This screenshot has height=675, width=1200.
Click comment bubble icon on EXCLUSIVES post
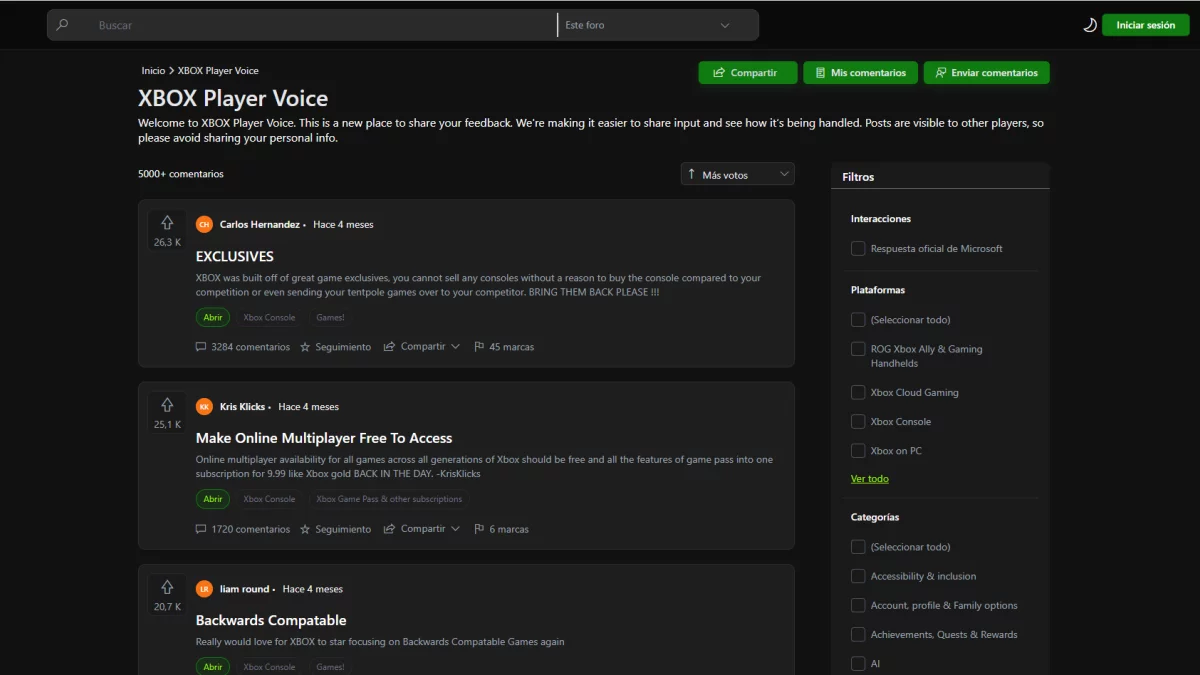point(201,347)
